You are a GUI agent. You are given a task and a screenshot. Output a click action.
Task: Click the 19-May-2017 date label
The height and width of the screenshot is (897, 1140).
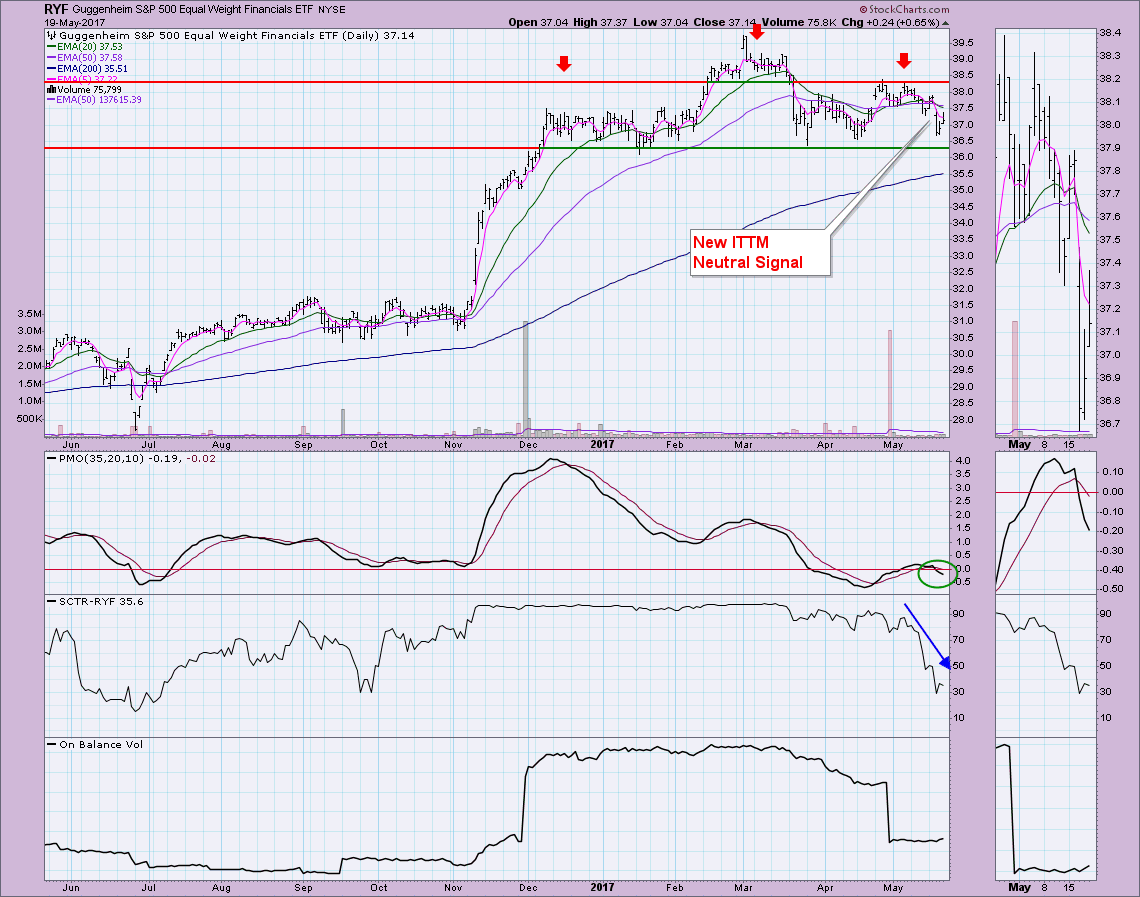[x=75, y=23]
